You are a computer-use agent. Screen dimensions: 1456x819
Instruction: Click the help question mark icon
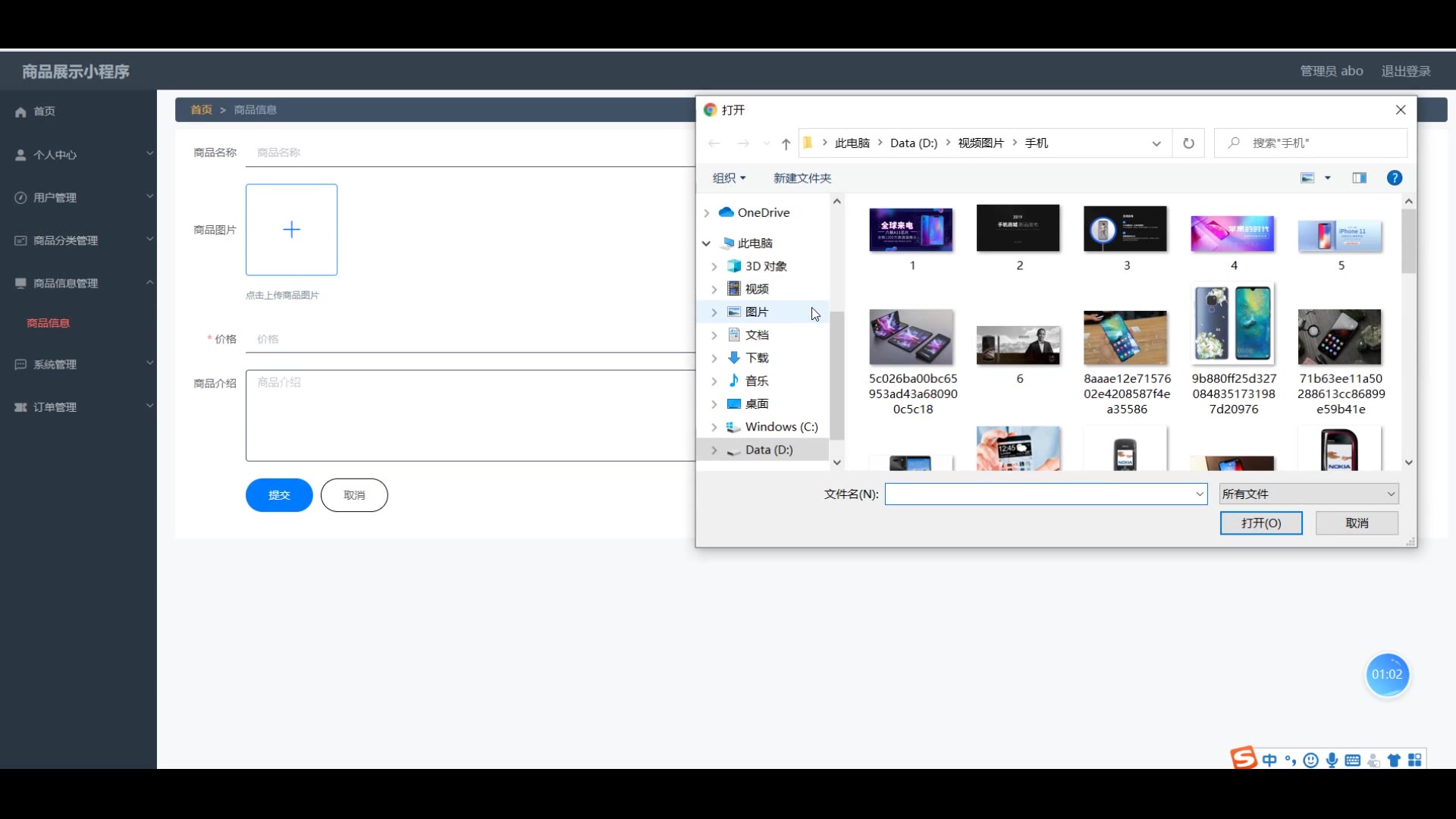[1394, 178]
